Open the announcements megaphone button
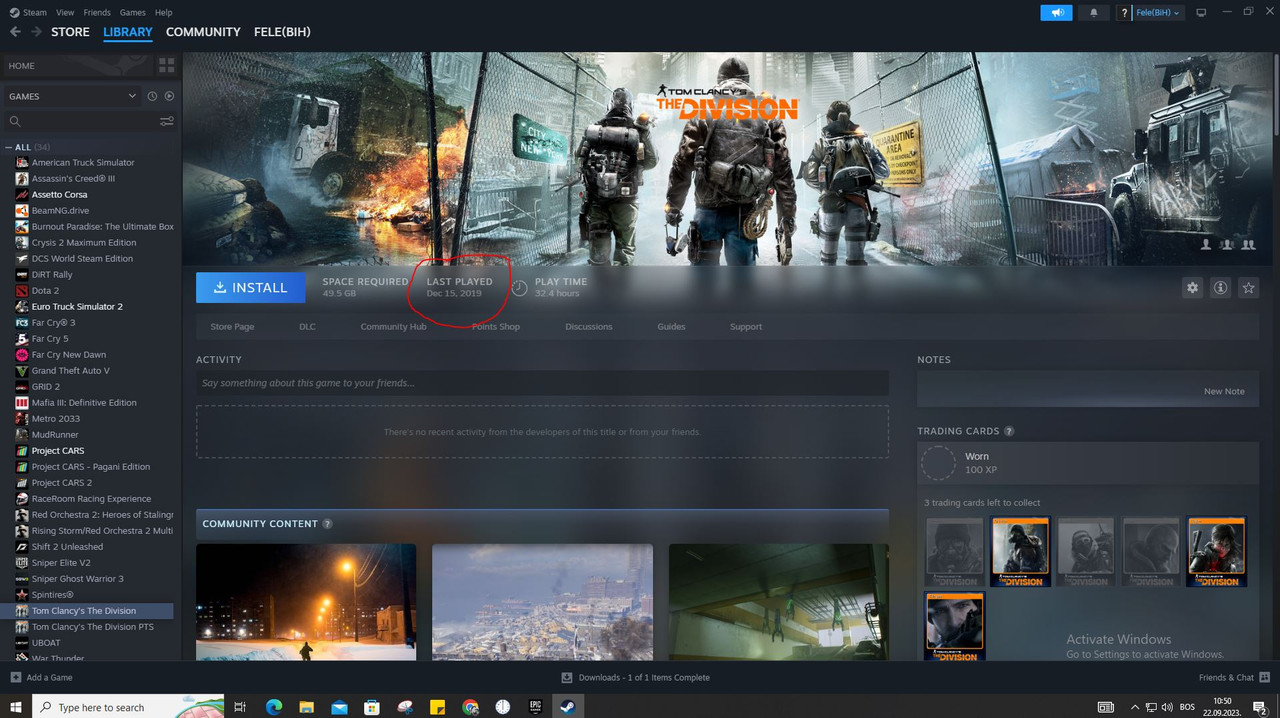 point(1056,12)
